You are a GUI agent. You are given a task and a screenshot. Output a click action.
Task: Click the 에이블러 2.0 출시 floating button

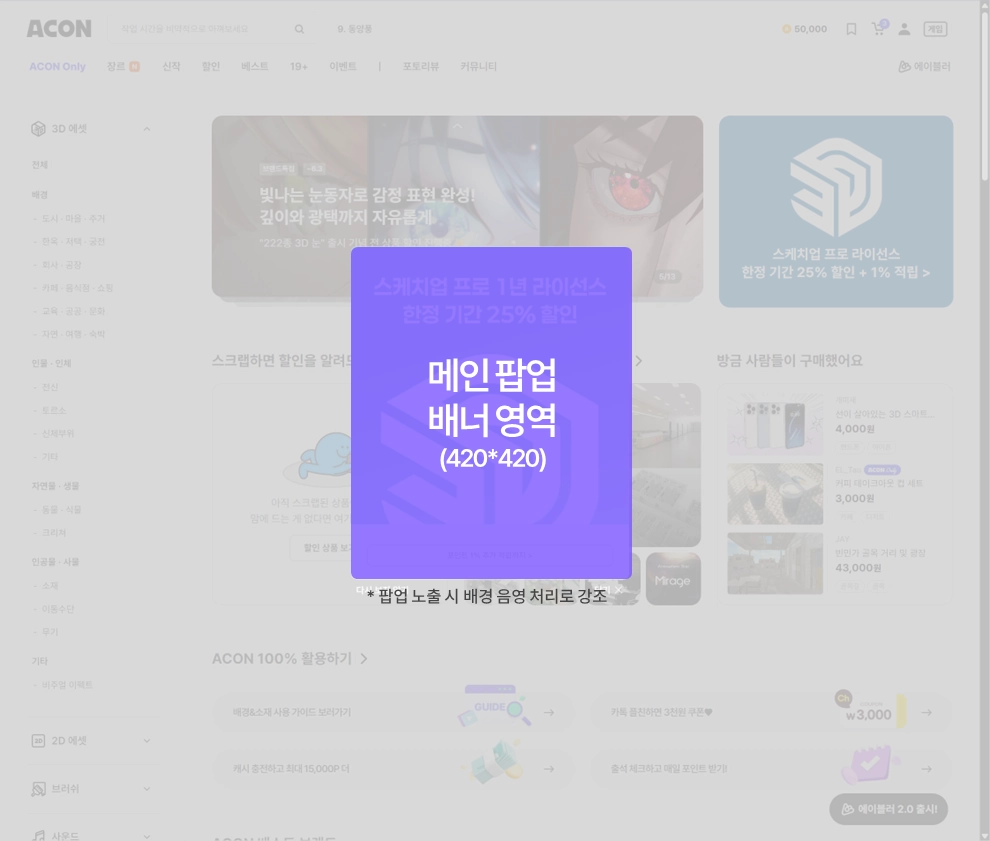[x=888, y=809]
